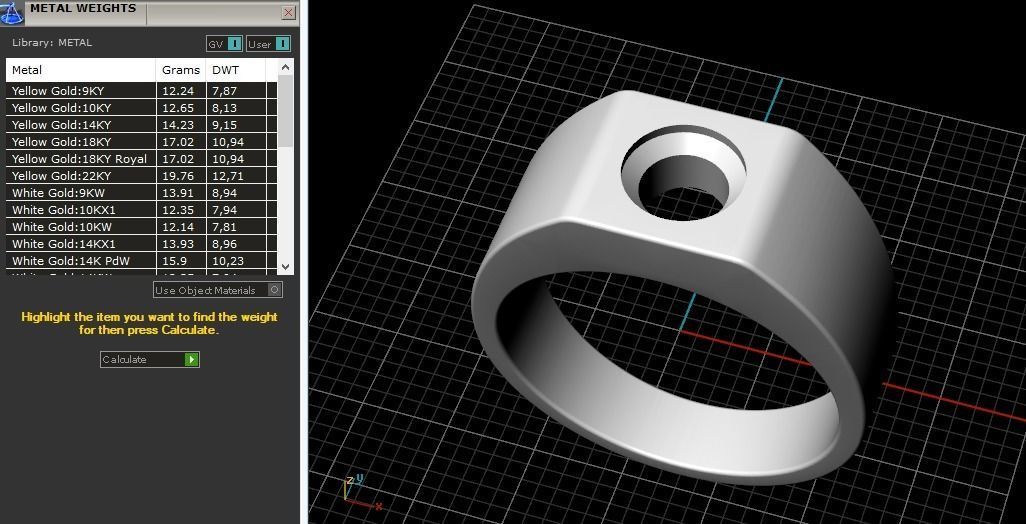The height and width of the screenshot is (524, 1026).
Task: Select the White Gold:14K PdW row
Action: 141,261
